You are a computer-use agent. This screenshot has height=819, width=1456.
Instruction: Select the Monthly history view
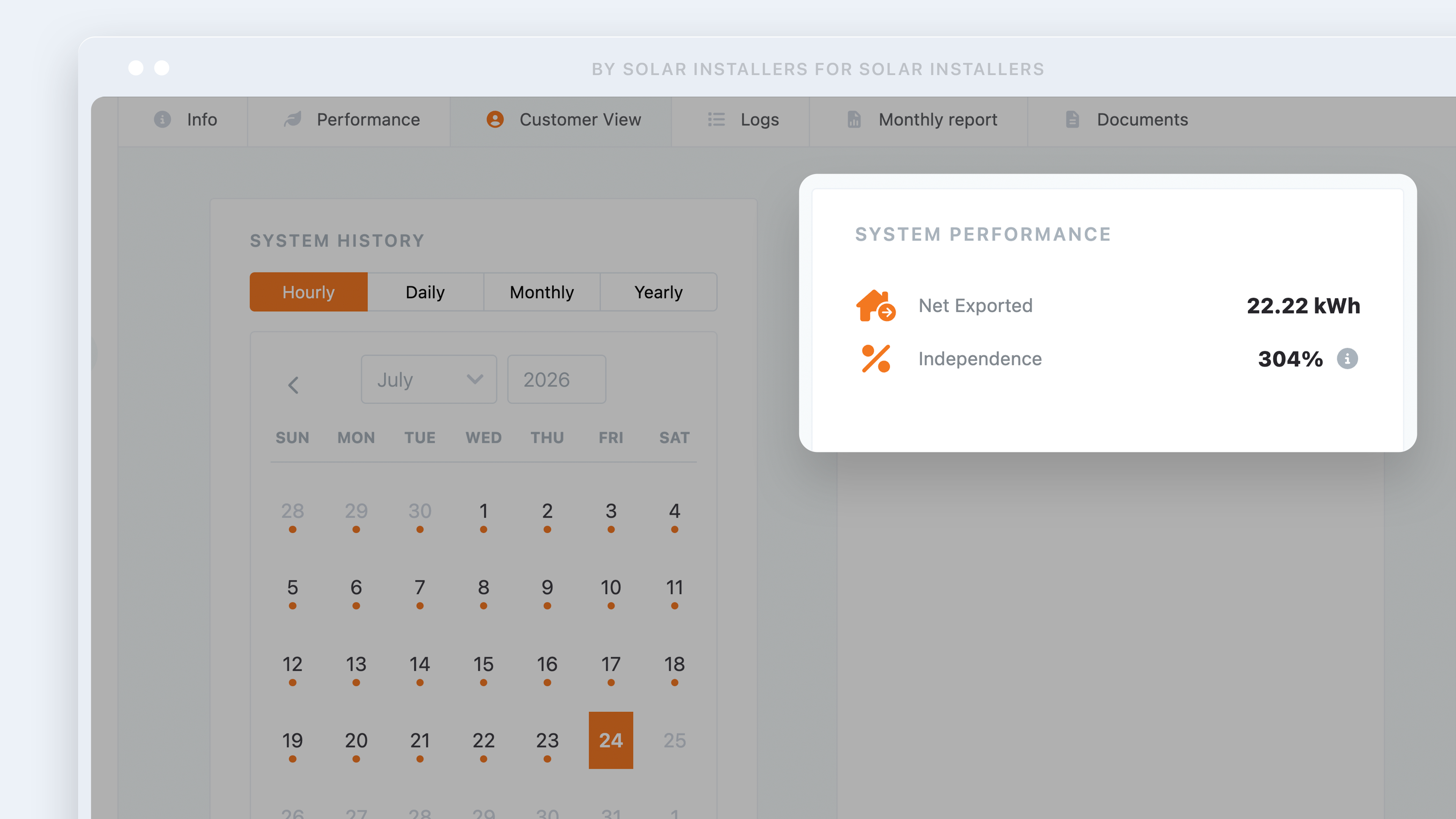pyautogui.click(x=542, y=292)
